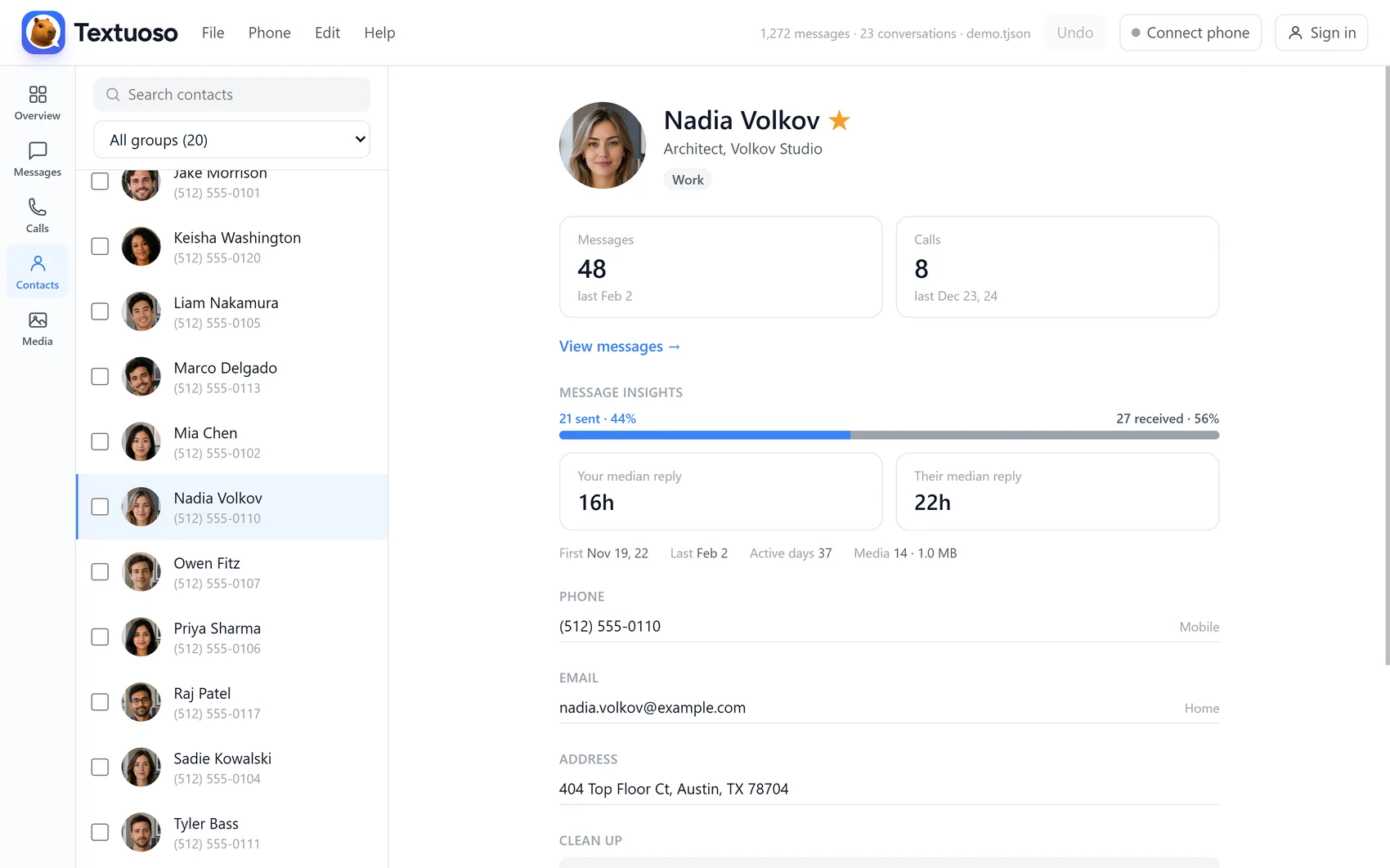
Task: Tick the checkbox for Keisha Washington
Action: 100,246
